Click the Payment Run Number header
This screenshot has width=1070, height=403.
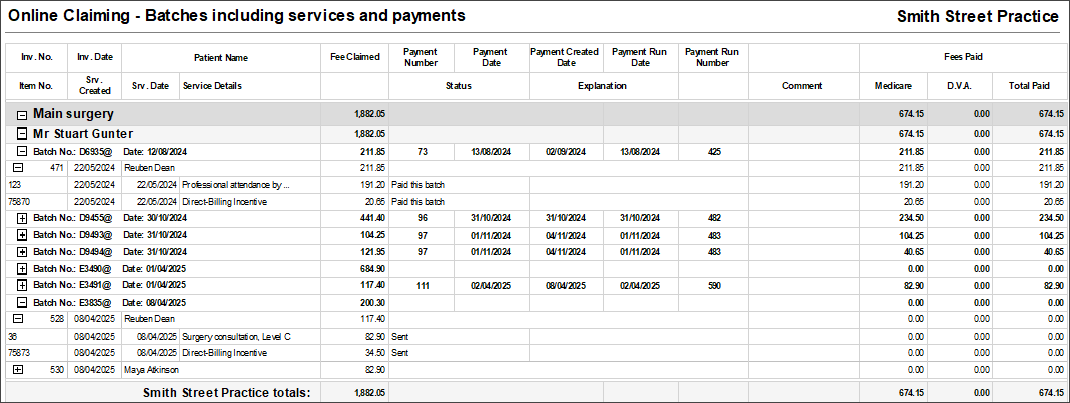[712, 57]
